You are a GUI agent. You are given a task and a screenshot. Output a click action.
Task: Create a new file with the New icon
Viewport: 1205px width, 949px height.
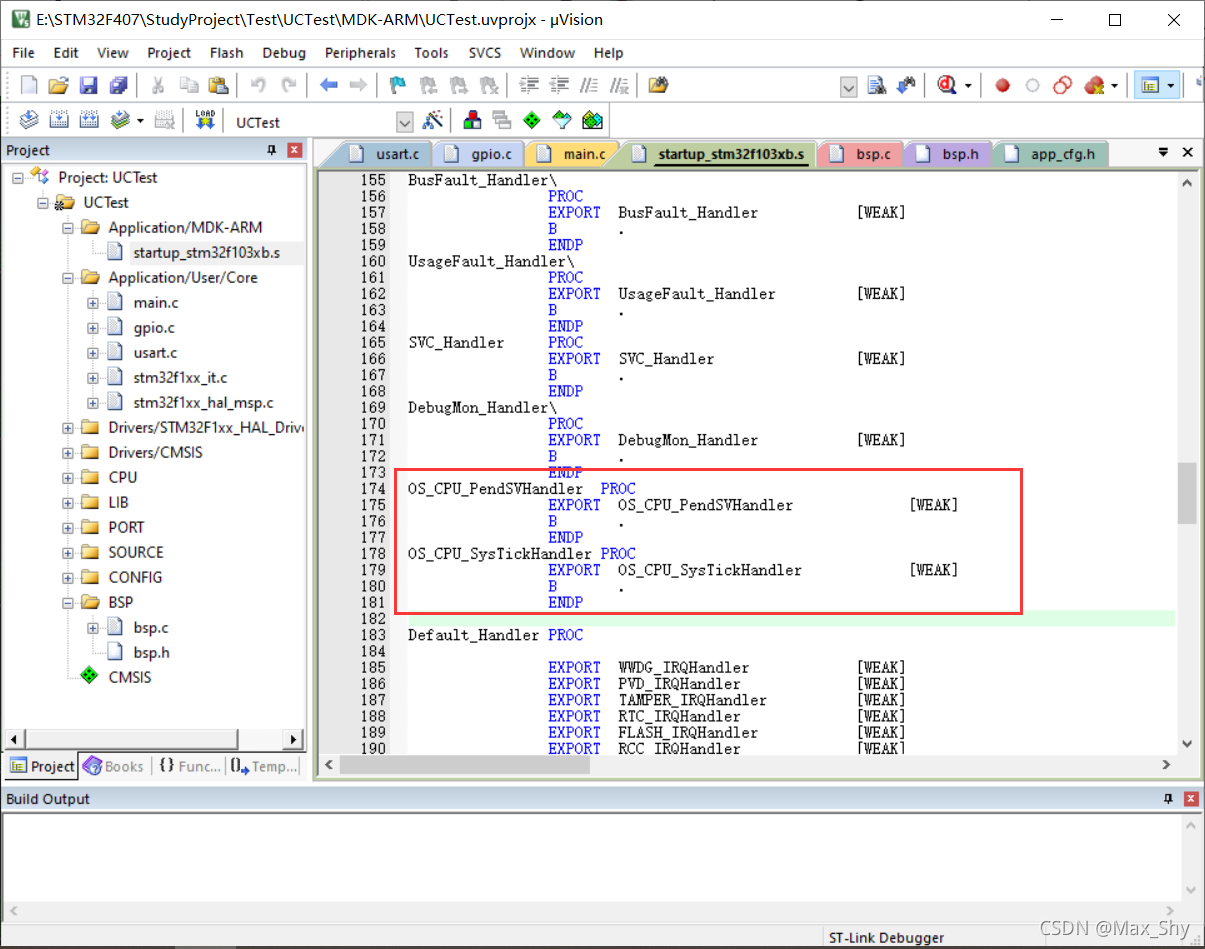point(29,86)
